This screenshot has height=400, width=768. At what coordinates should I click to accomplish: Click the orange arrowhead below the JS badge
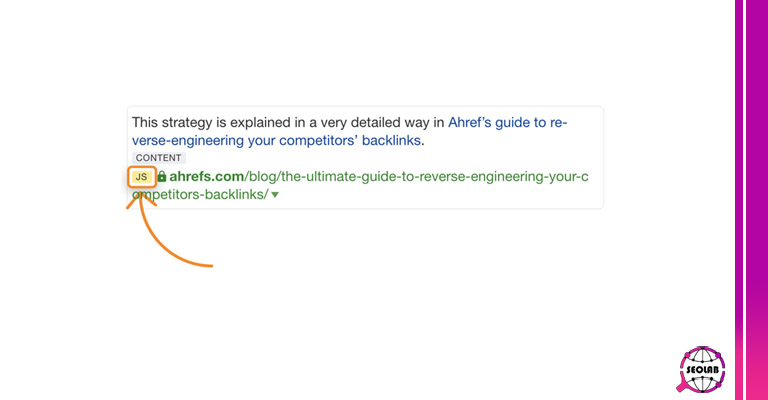point(140,199)
